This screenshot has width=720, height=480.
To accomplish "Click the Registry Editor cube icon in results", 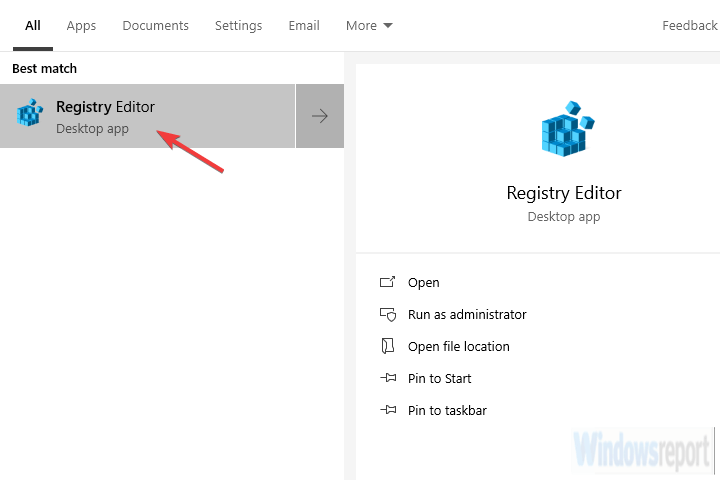I will click(30, 113).
